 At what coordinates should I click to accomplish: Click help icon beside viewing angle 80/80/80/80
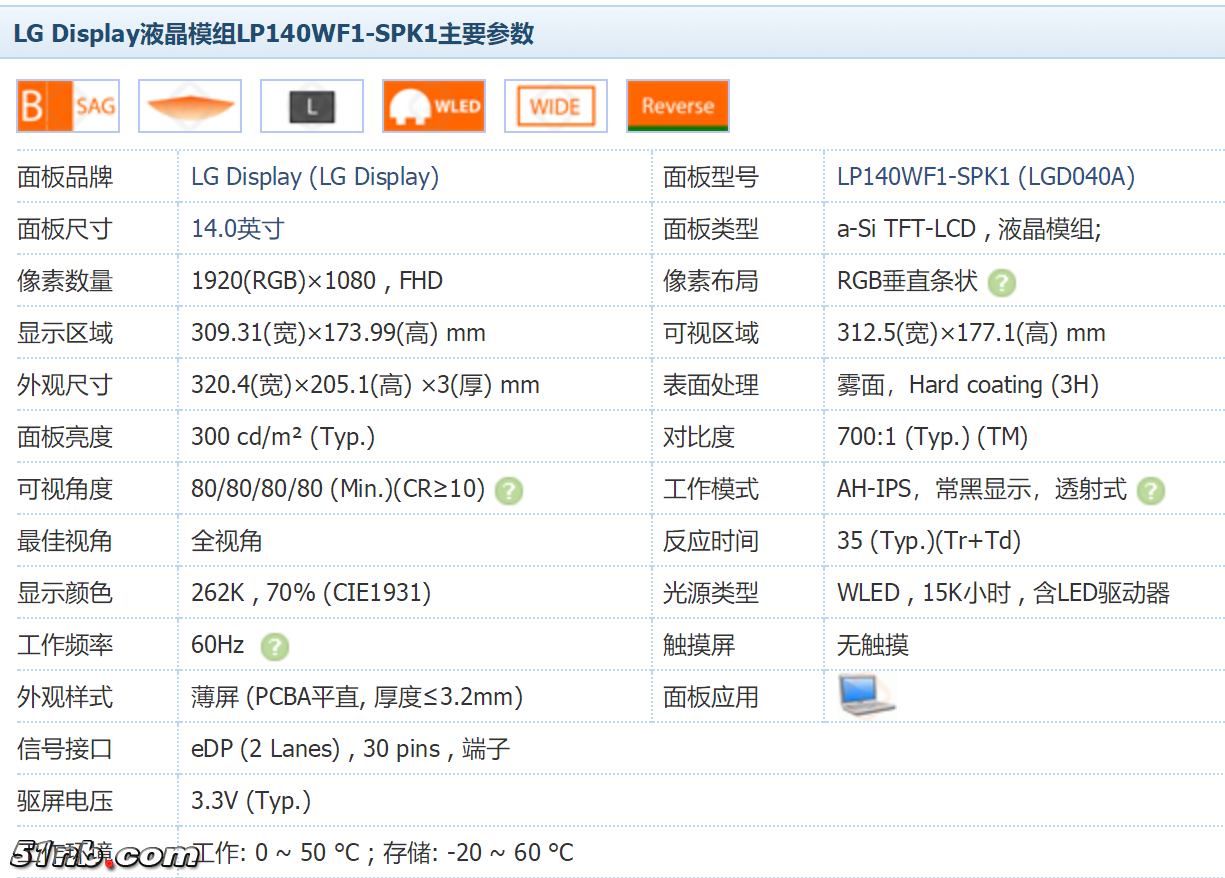(509, 491)
